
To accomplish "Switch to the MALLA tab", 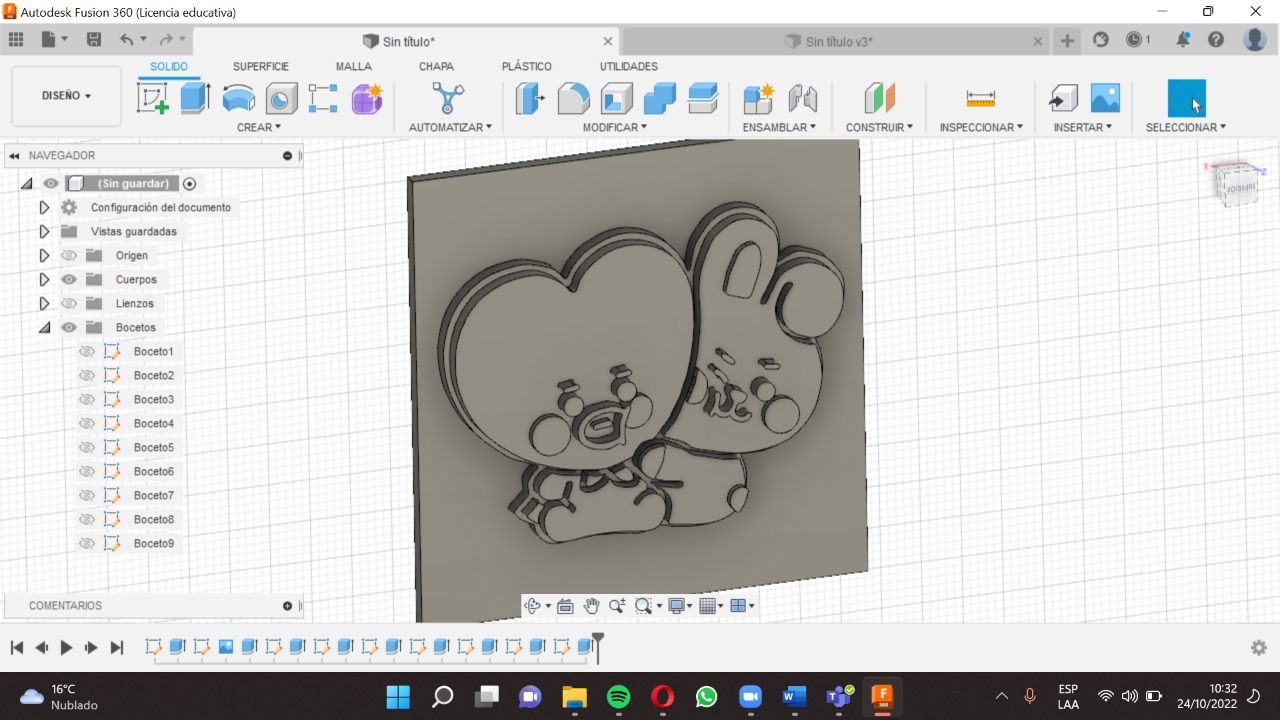I will [354, 67].
